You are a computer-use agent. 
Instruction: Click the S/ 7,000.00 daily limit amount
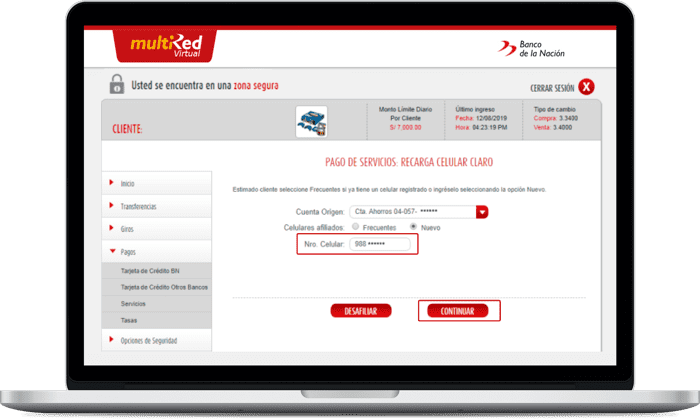405,127
